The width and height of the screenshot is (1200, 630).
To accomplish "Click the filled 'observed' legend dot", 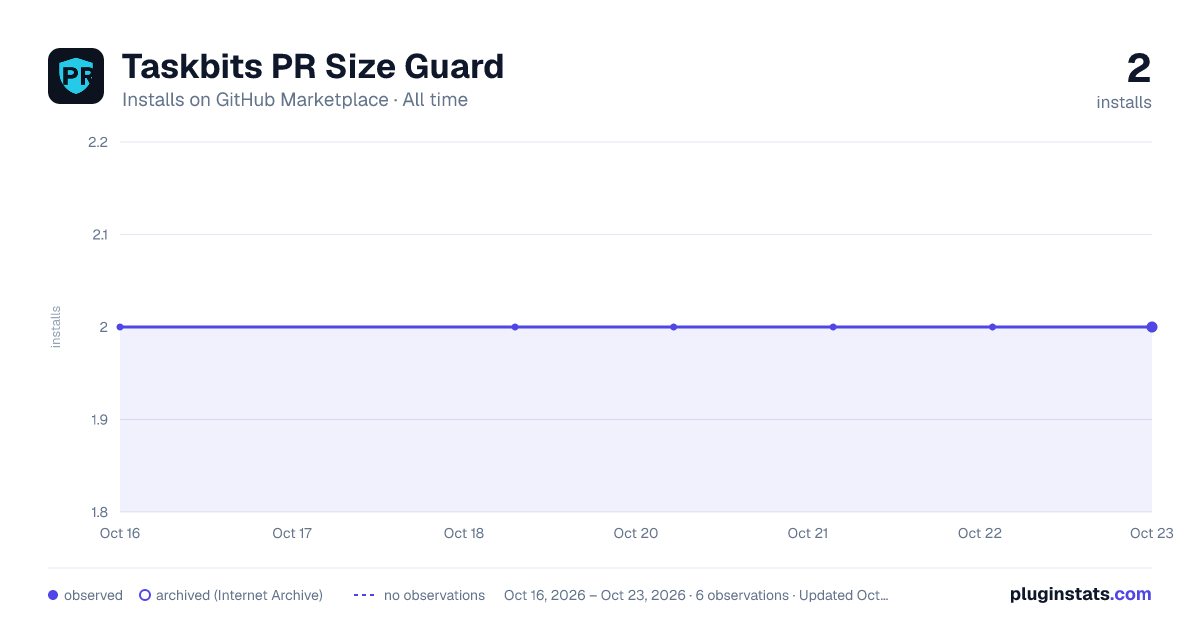I will [x=53, y=595].
